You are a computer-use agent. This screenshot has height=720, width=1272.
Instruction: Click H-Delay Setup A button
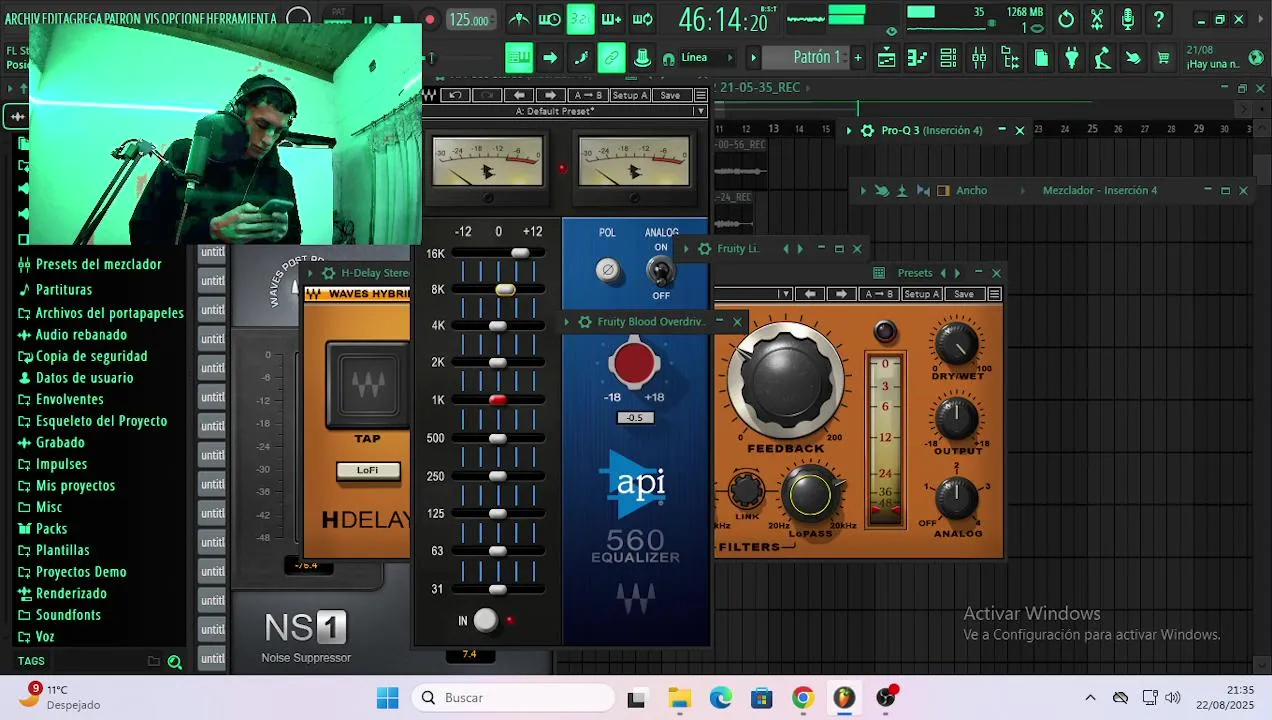(921, 294)
